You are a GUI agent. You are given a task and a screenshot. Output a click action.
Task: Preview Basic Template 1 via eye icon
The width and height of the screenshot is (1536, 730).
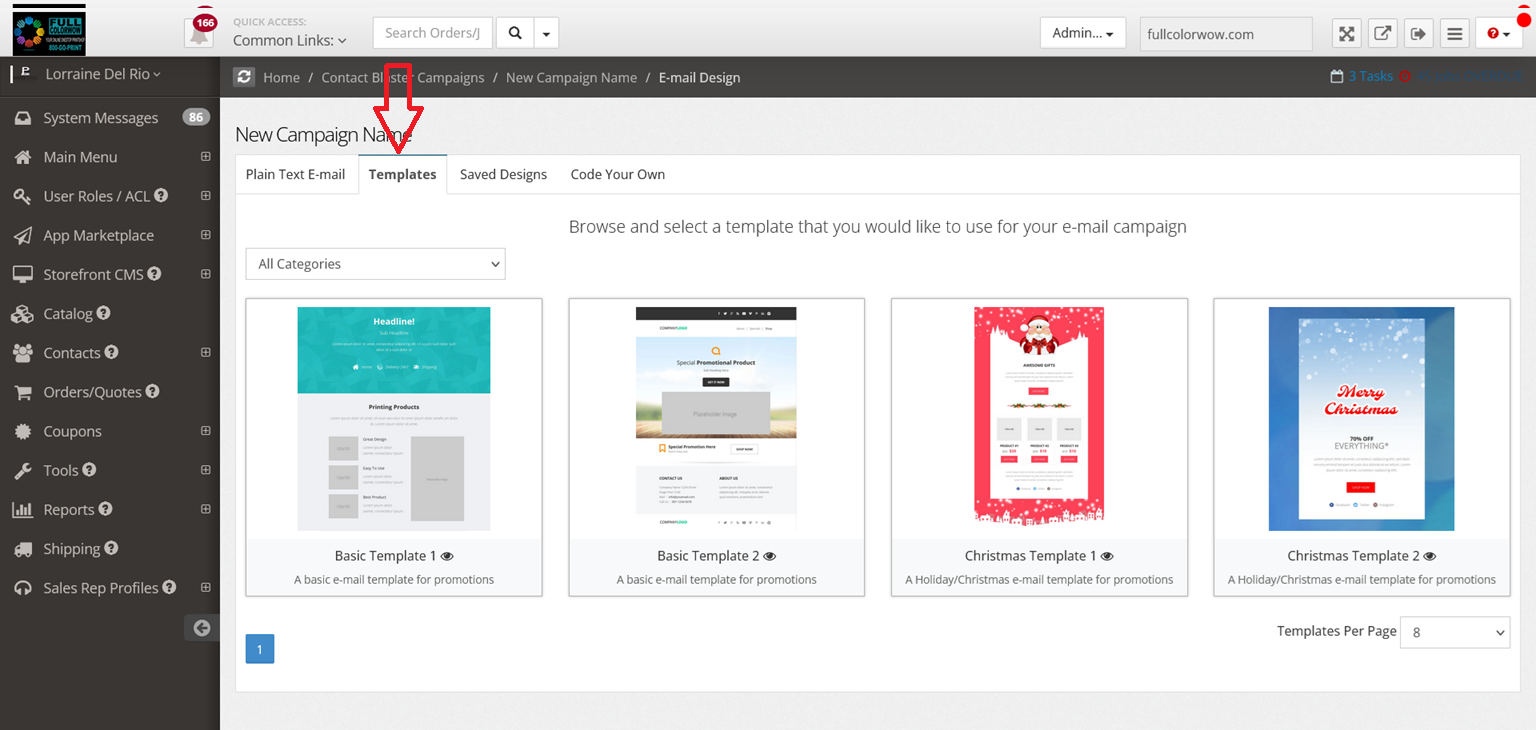(x=447, y=556)
